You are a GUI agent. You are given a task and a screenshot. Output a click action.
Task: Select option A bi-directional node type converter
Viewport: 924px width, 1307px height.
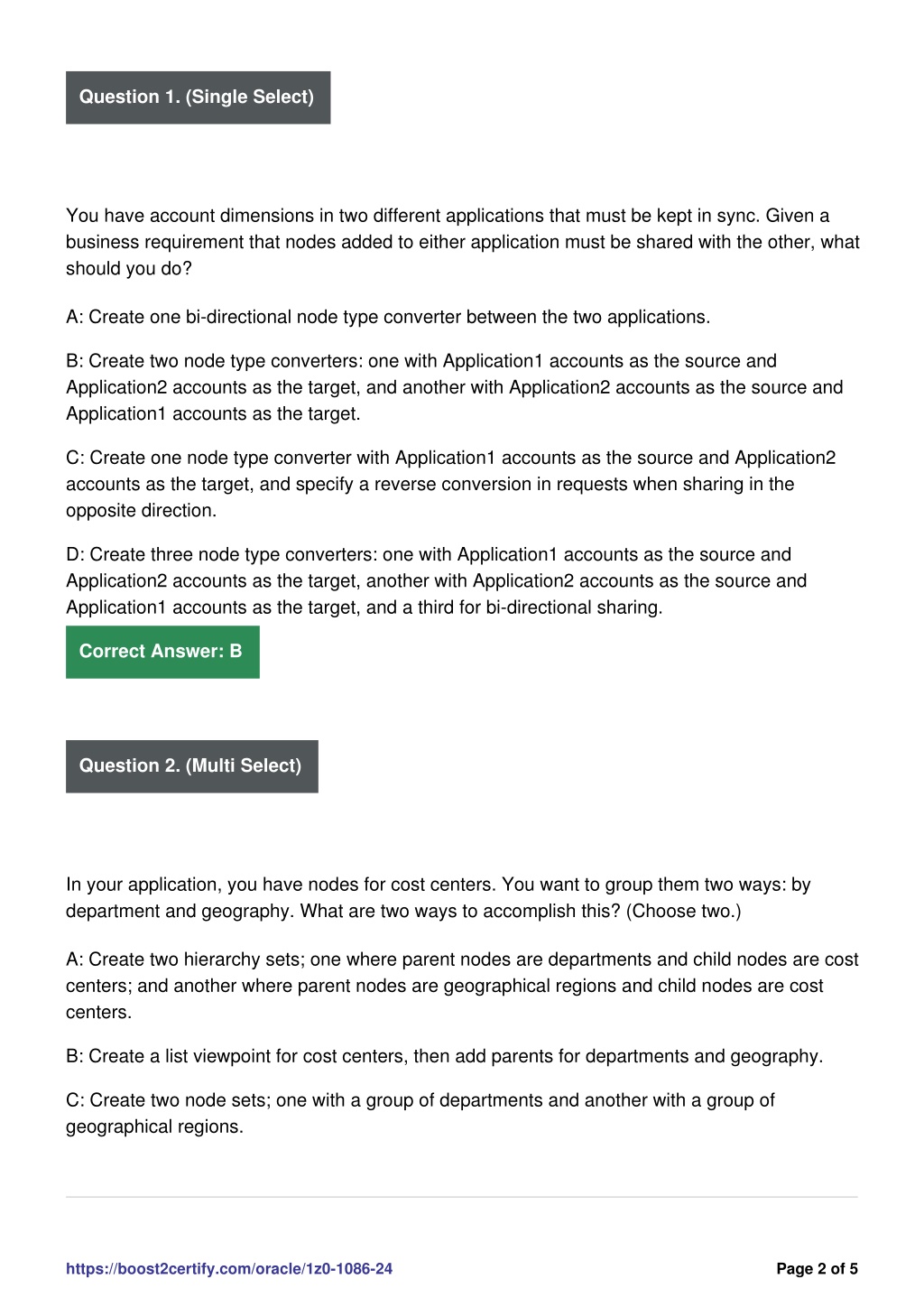coord(388,317)
